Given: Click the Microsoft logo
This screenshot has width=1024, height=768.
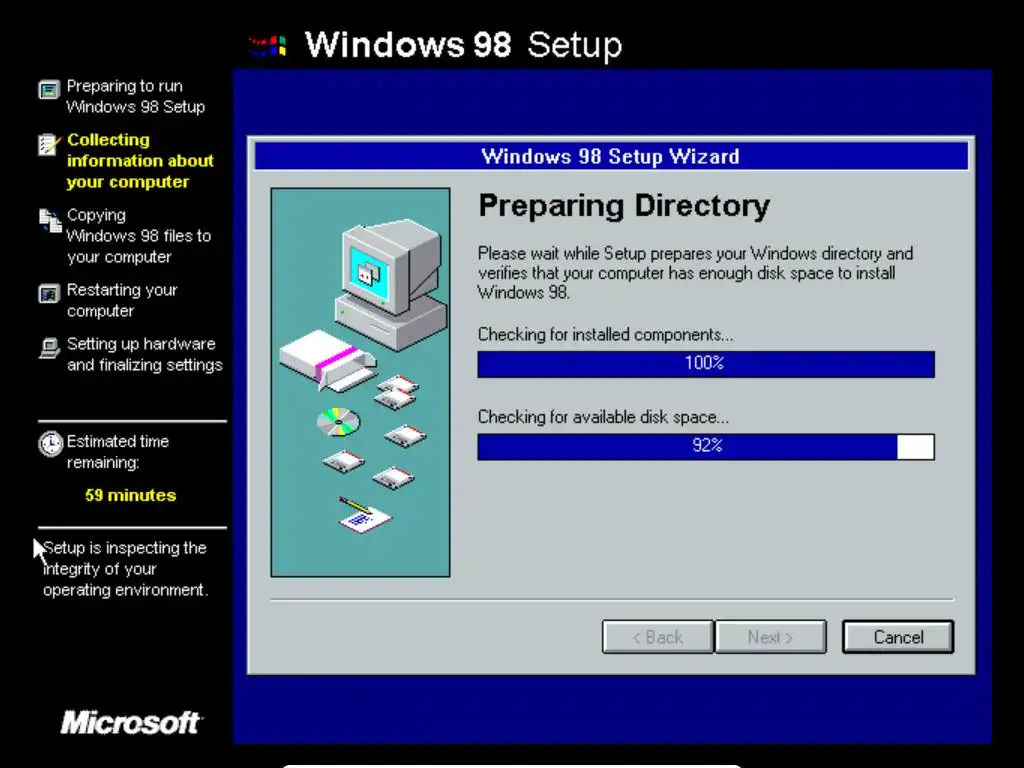Looking at the screenshot, I should [x=131, y=722].
